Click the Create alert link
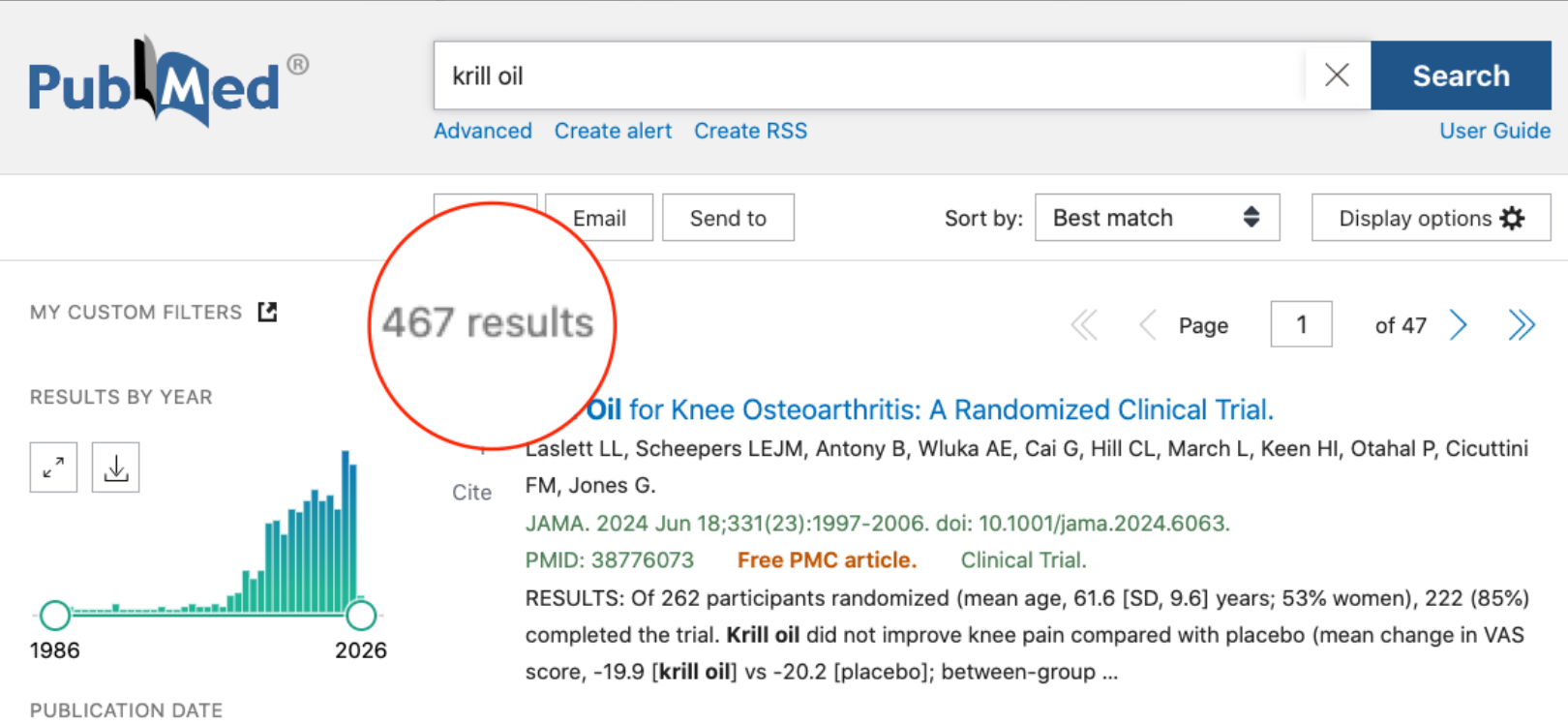 613,131
